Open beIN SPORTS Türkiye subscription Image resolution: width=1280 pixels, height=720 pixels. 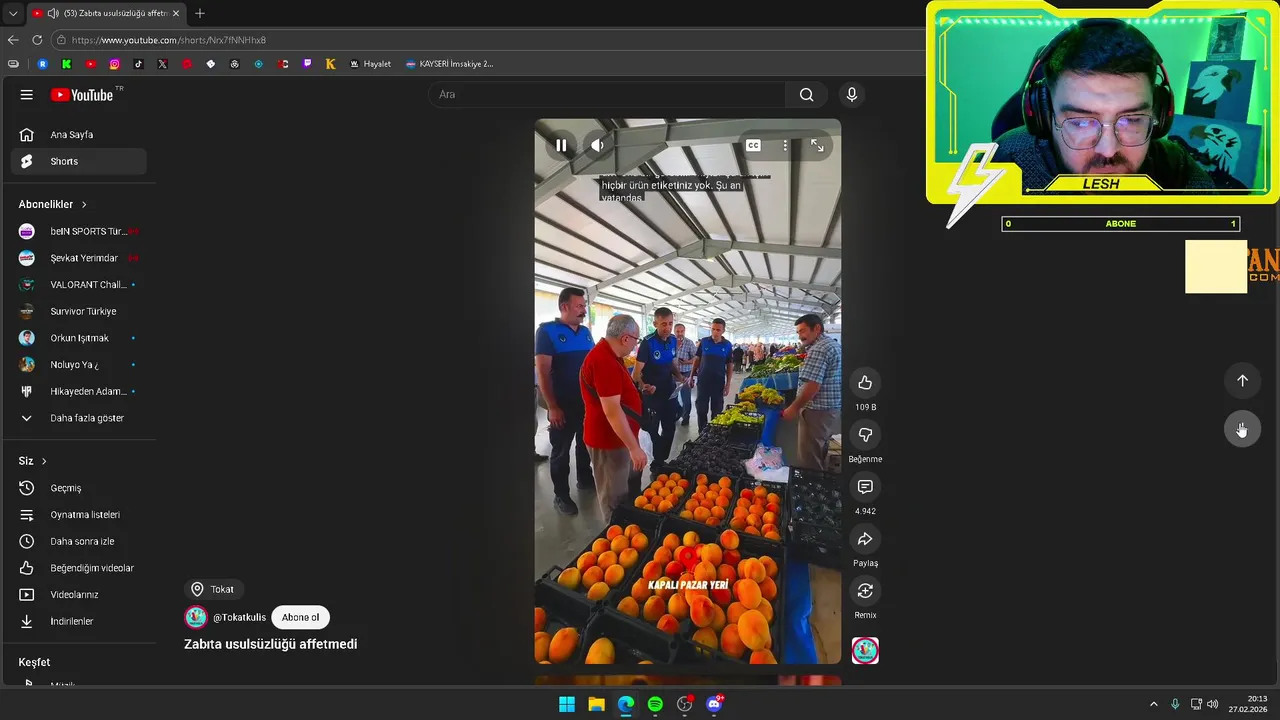[80, 231]
